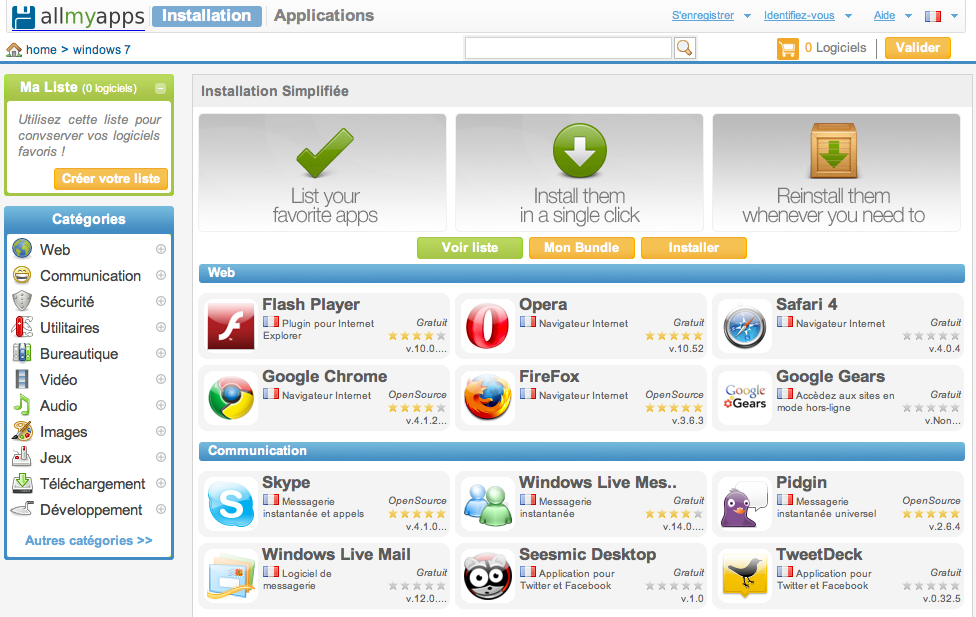Rate Safari 4 with the stars
The height and width of the screenshot is (617, 976).
pyautogui.click(x=931, y=336)
